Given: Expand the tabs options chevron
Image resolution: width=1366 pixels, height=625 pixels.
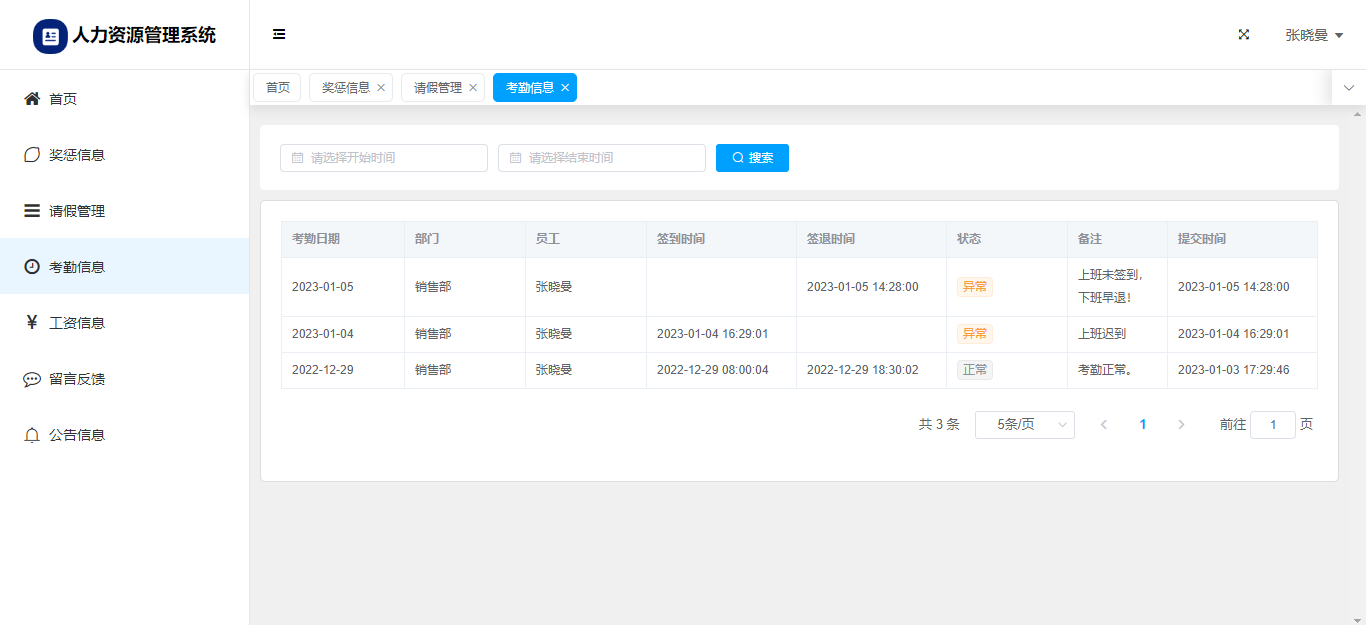Looking at the screenshot, I should pos(1348,88).
